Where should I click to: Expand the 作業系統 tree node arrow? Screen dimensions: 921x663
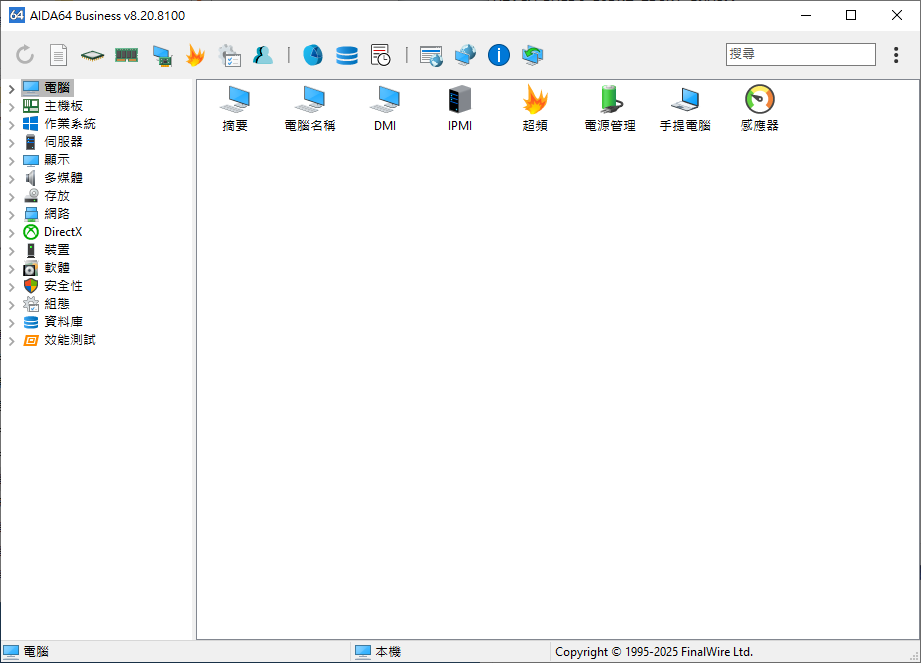point(12,124)
